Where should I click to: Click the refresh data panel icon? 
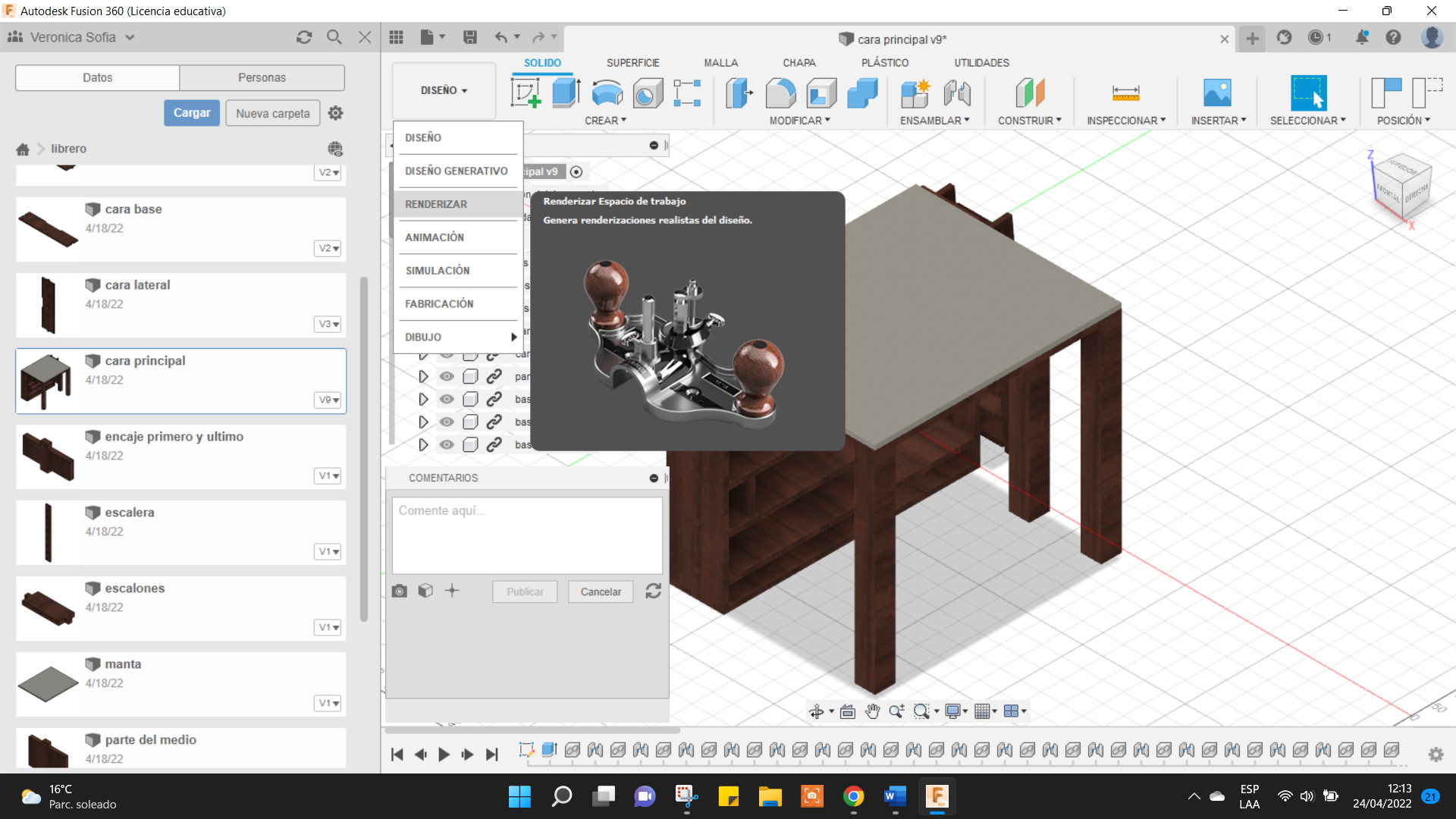304,37
